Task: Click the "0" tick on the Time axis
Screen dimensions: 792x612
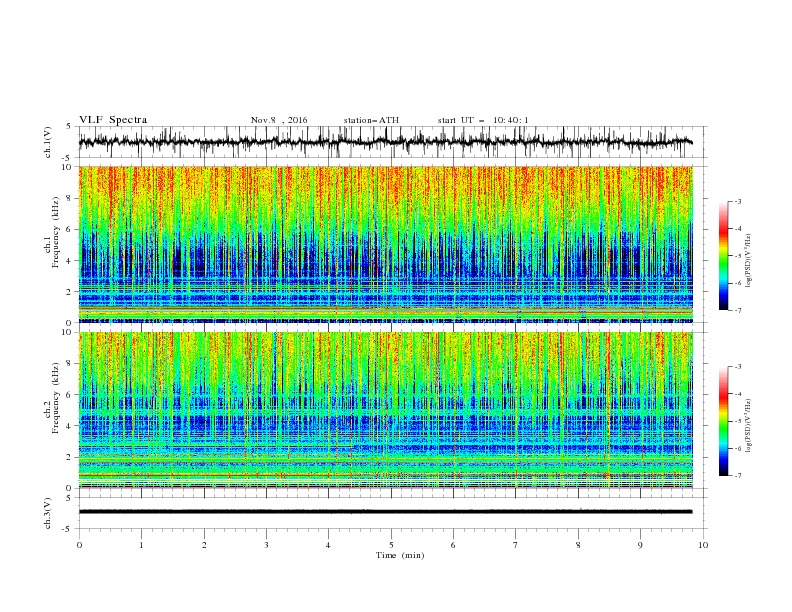Action: coord(79,545)
